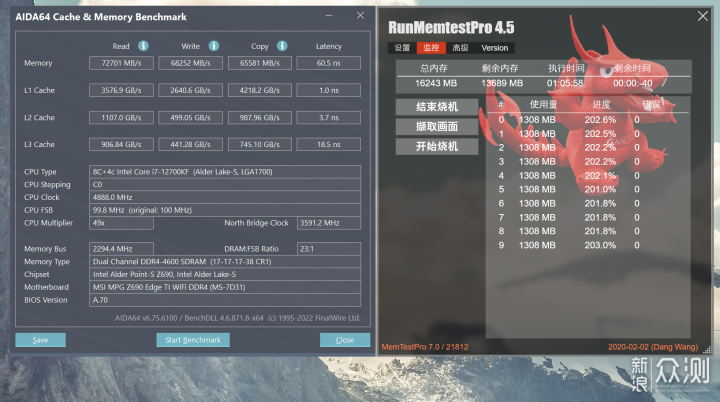Click the Save button in AIDA64
The width and height of the screenshot is (720, 402).
(40, 340)
